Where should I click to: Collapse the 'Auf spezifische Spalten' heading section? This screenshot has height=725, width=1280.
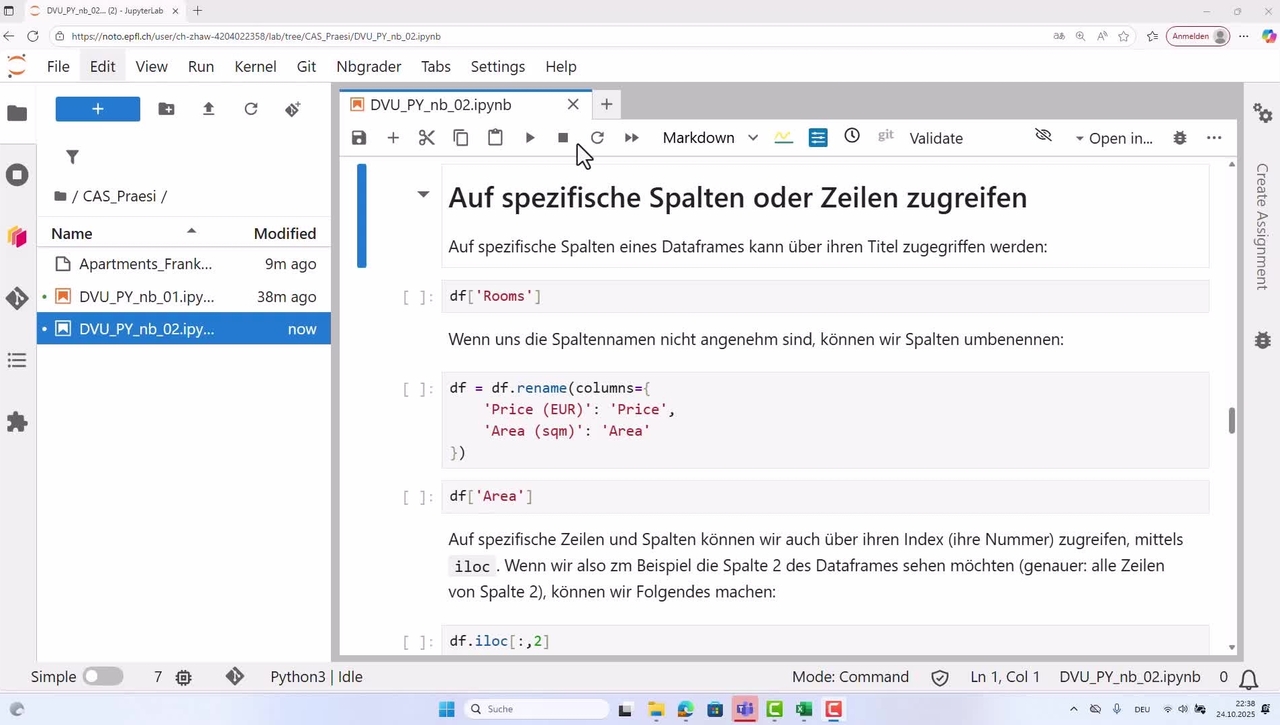(x=423, y=195)
